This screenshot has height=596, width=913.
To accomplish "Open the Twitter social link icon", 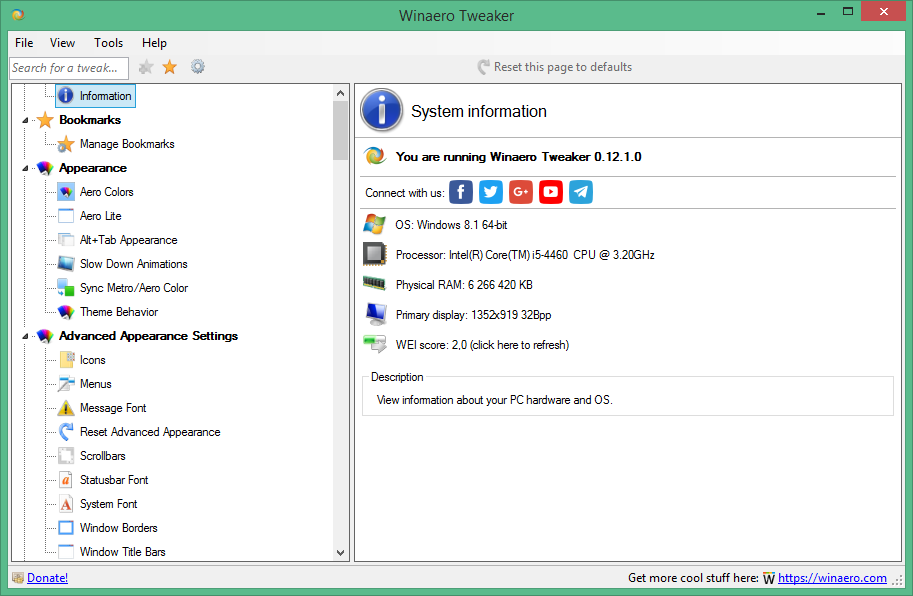I will pos(491,192).
